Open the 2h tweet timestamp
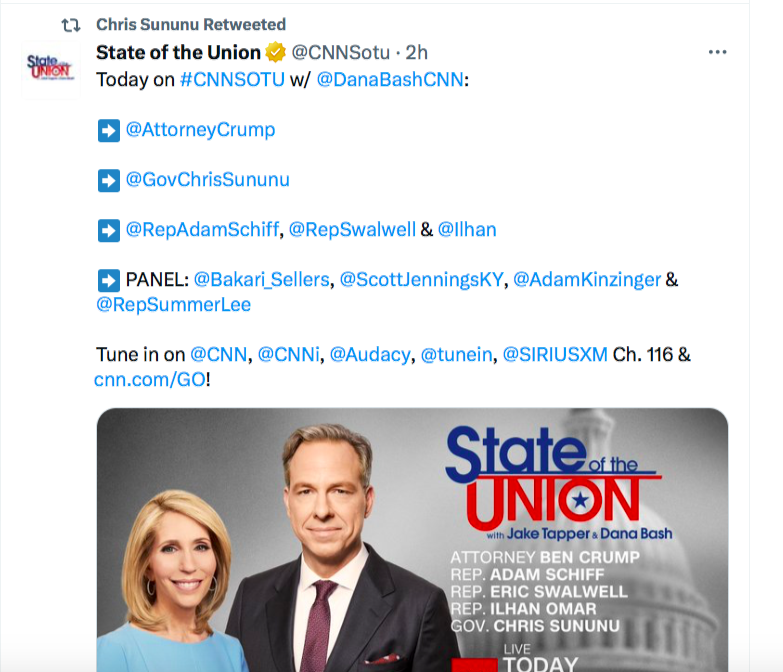Viewport: 783px width, 672px height. click(x=417, y=53)
